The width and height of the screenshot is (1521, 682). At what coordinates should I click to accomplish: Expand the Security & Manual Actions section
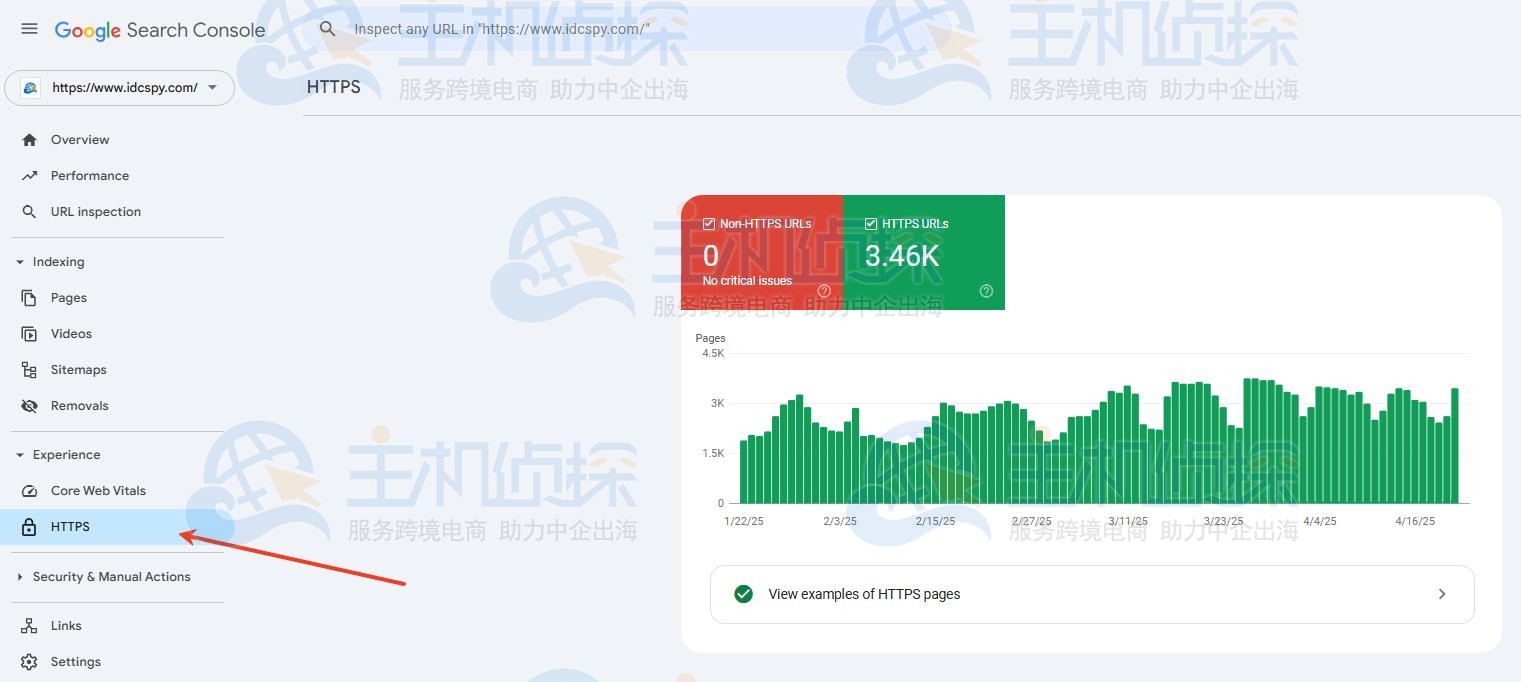(19, 576)
